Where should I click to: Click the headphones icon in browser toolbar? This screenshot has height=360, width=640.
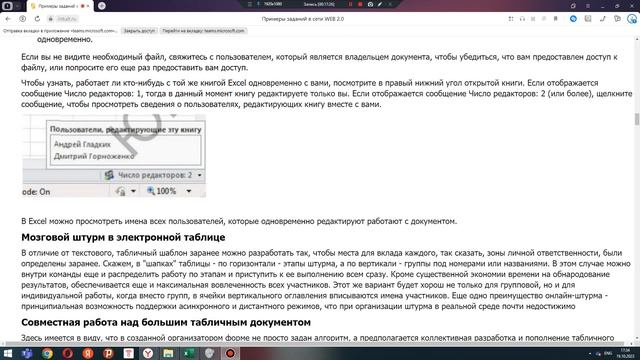[x=522, y=19]
